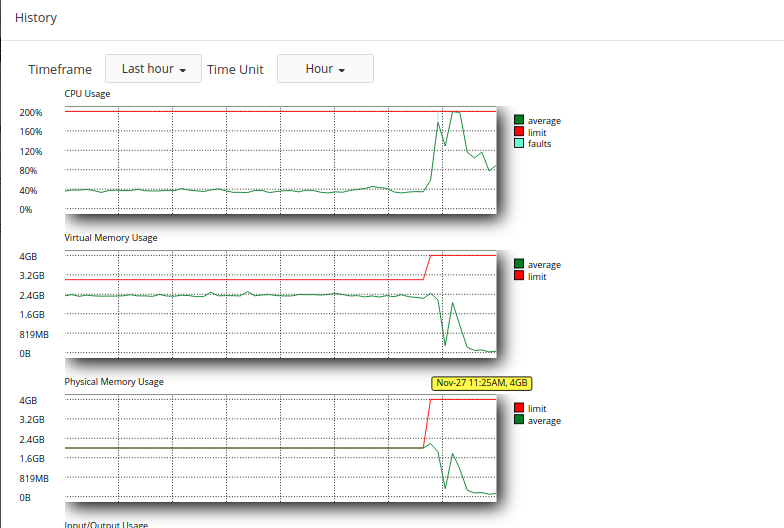The height and width of the screenshot is (528, 784).
Task: Click the 'limit' legend label in Virtual Memory chart
Action: [x=537, y=276]
